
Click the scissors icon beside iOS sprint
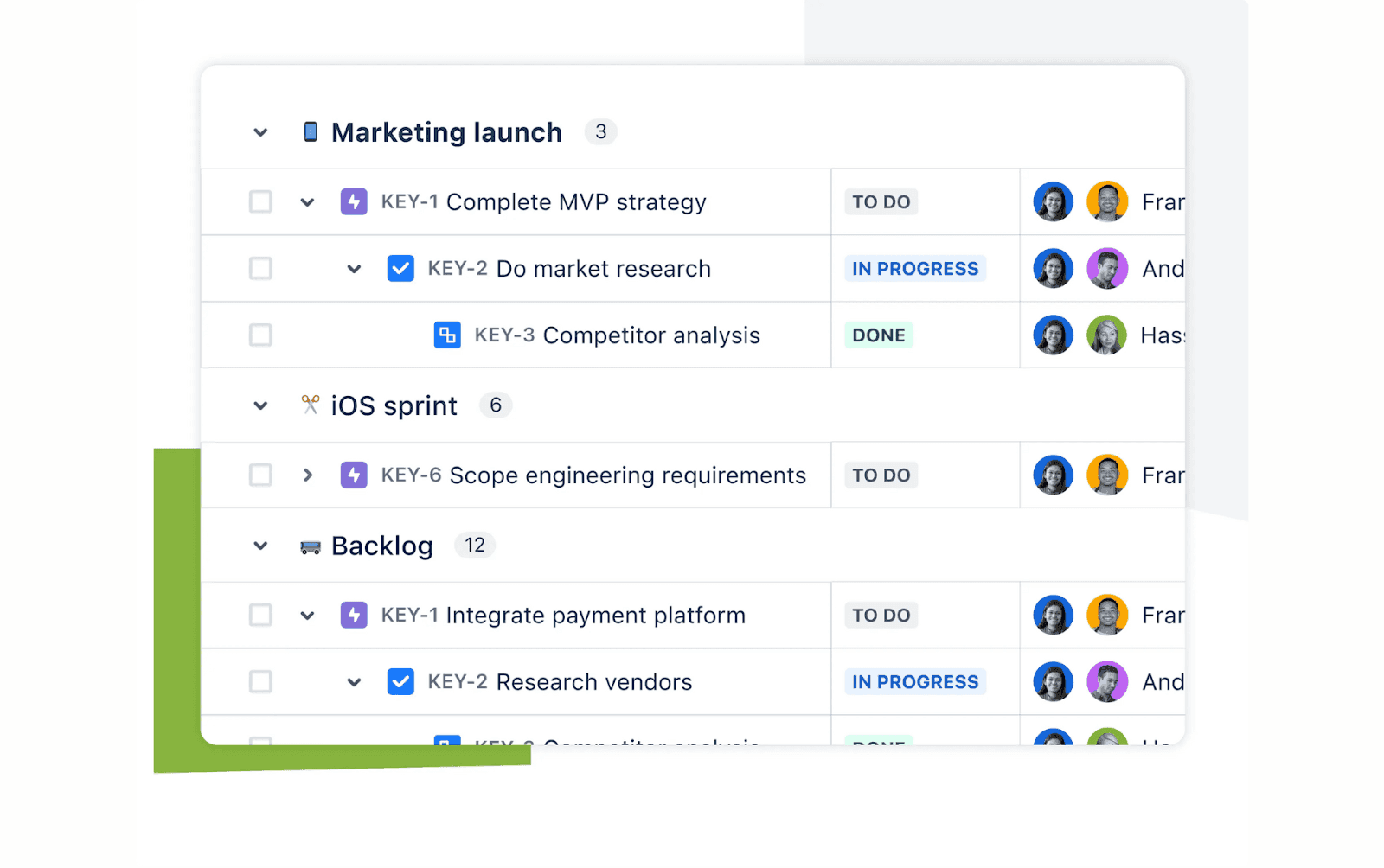[x=311, y=405]
